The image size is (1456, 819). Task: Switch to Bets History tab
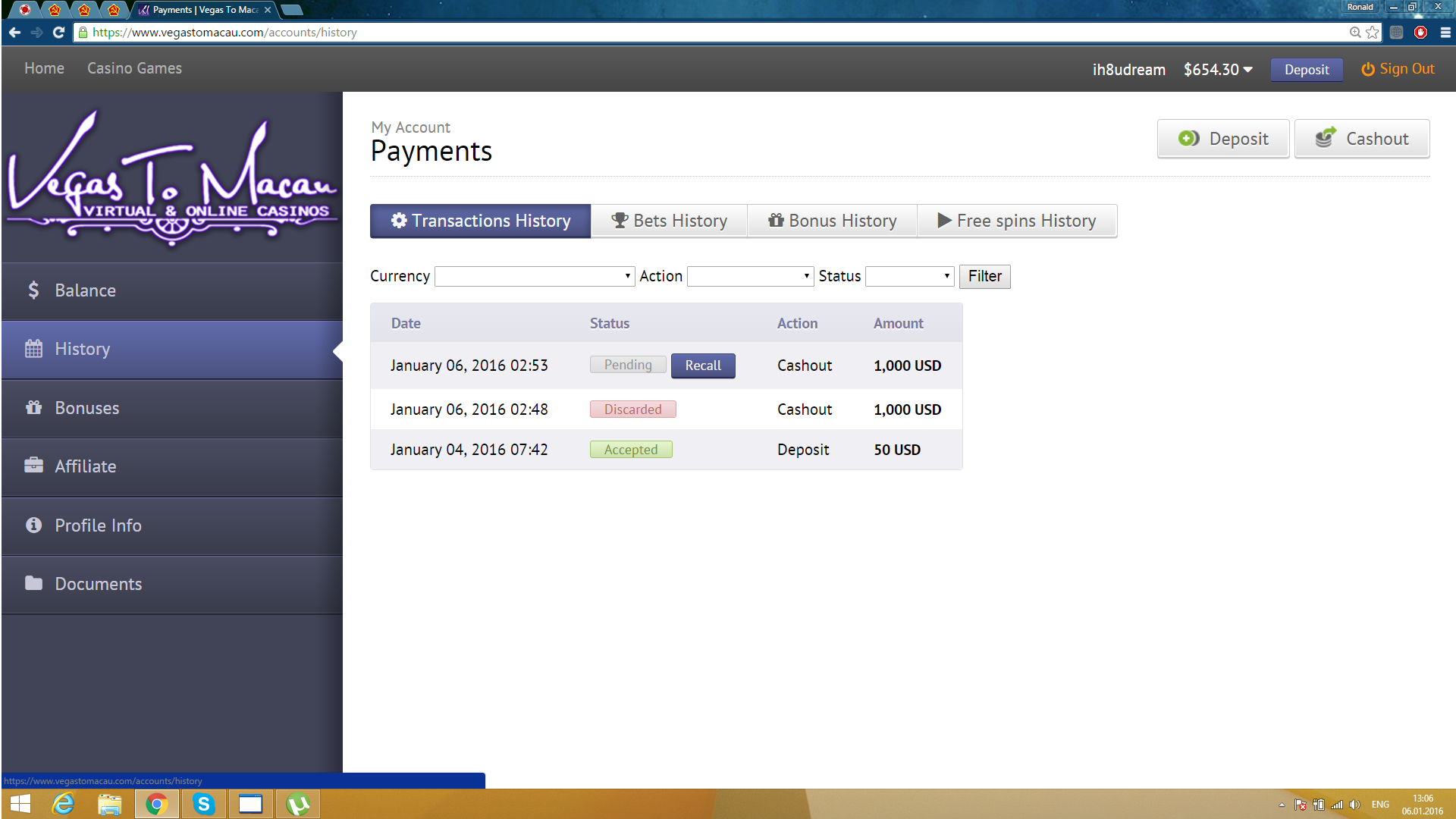669,221
